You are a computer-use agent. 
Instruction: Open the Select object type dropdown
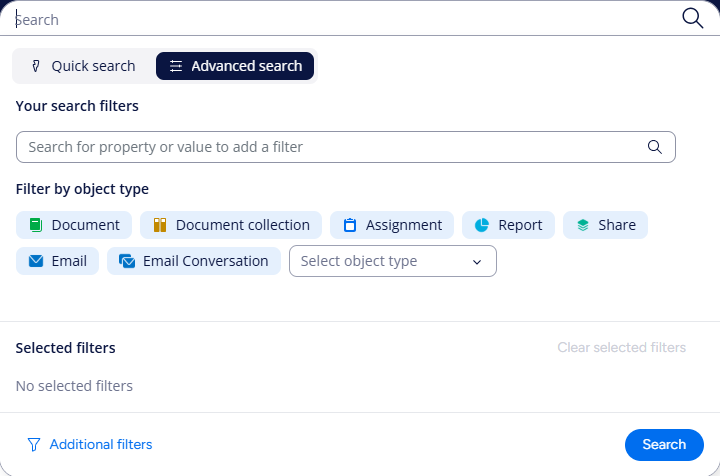(x=380, y=261)
